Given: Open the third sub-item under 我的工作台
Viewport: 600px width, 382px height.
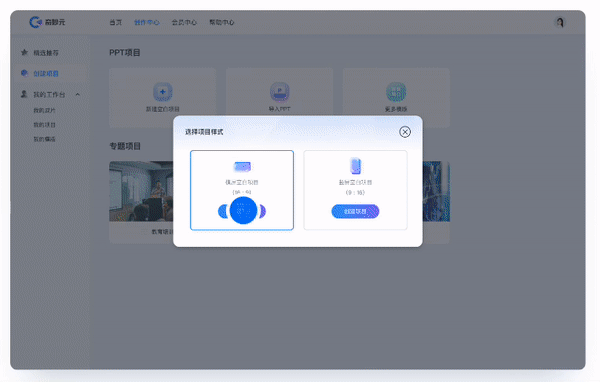Looking at the screenshot, I should (44, 139).
